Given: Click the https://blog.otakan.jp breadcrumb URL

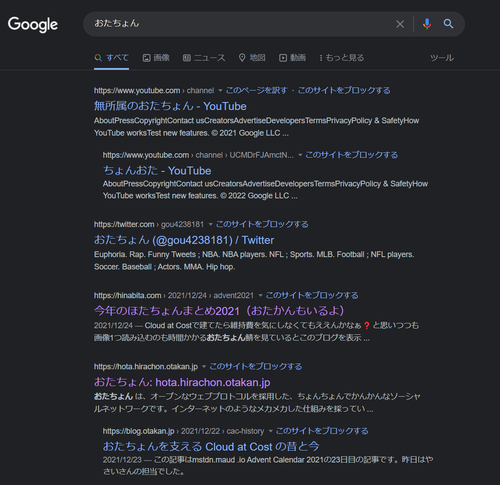Looking at the screenshot, I should [183, 431].
